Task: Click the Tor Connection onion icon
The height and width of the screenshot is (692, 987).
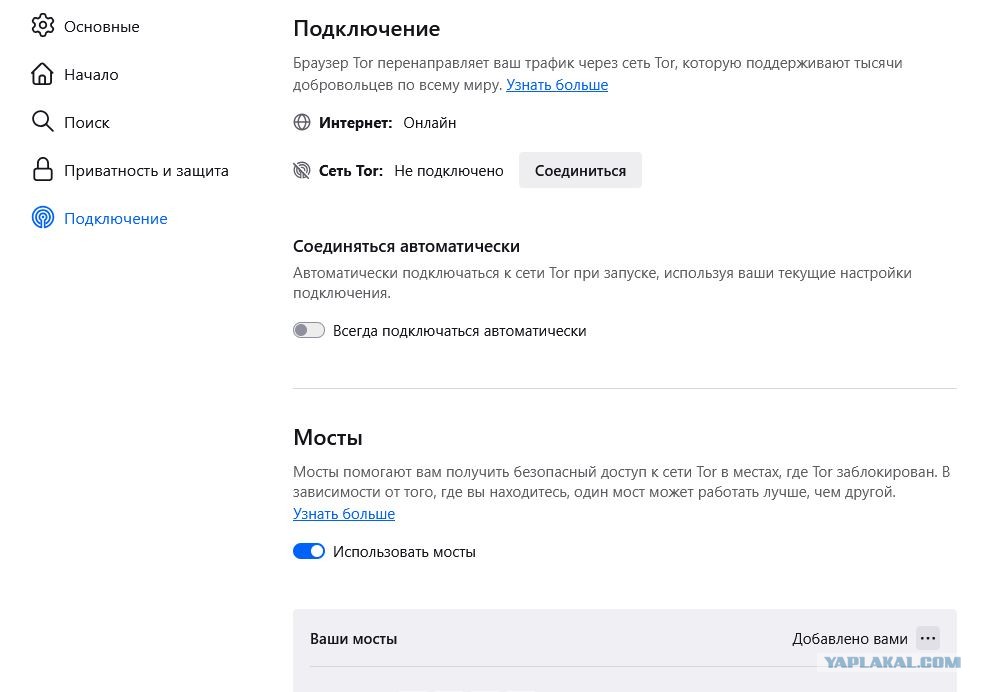Action: click(42, 217)
